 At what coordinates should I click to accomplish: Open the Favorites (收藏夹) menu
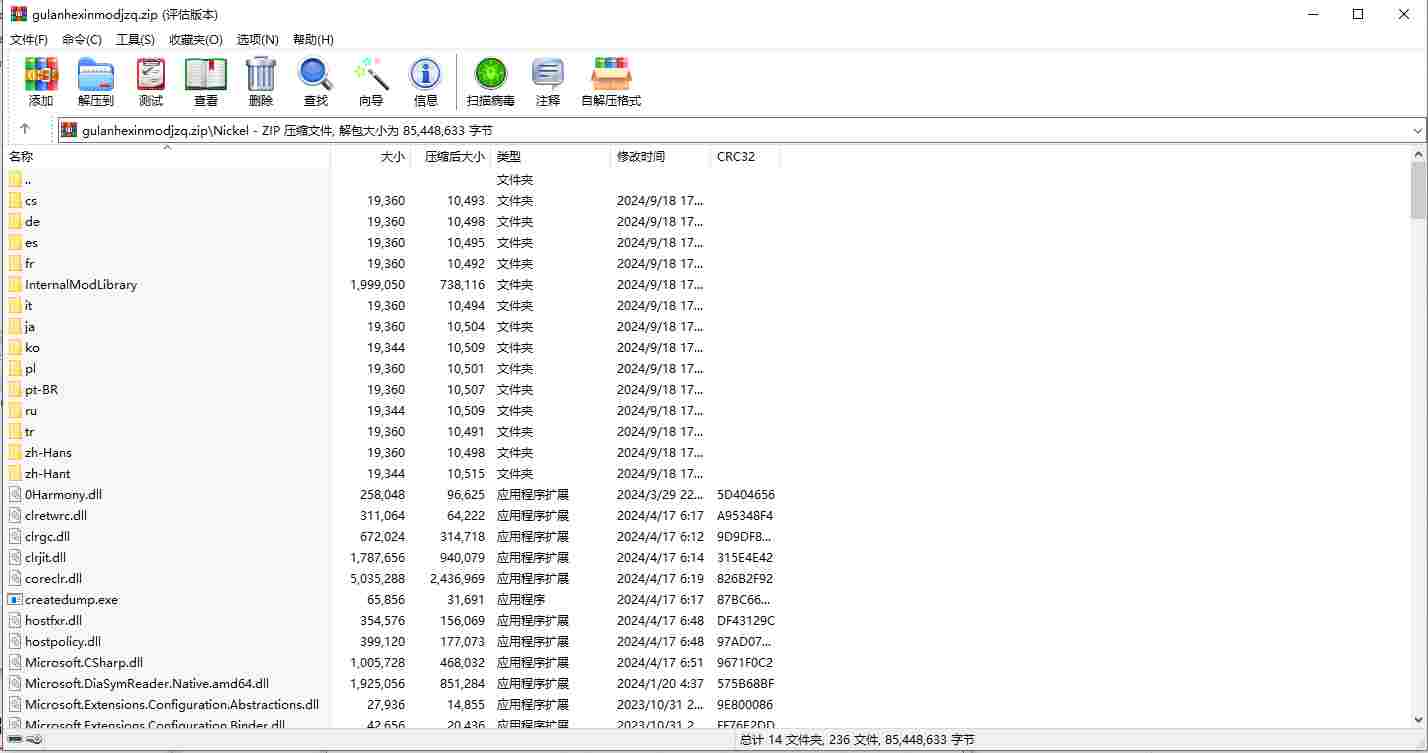click(x=195, y=39)
